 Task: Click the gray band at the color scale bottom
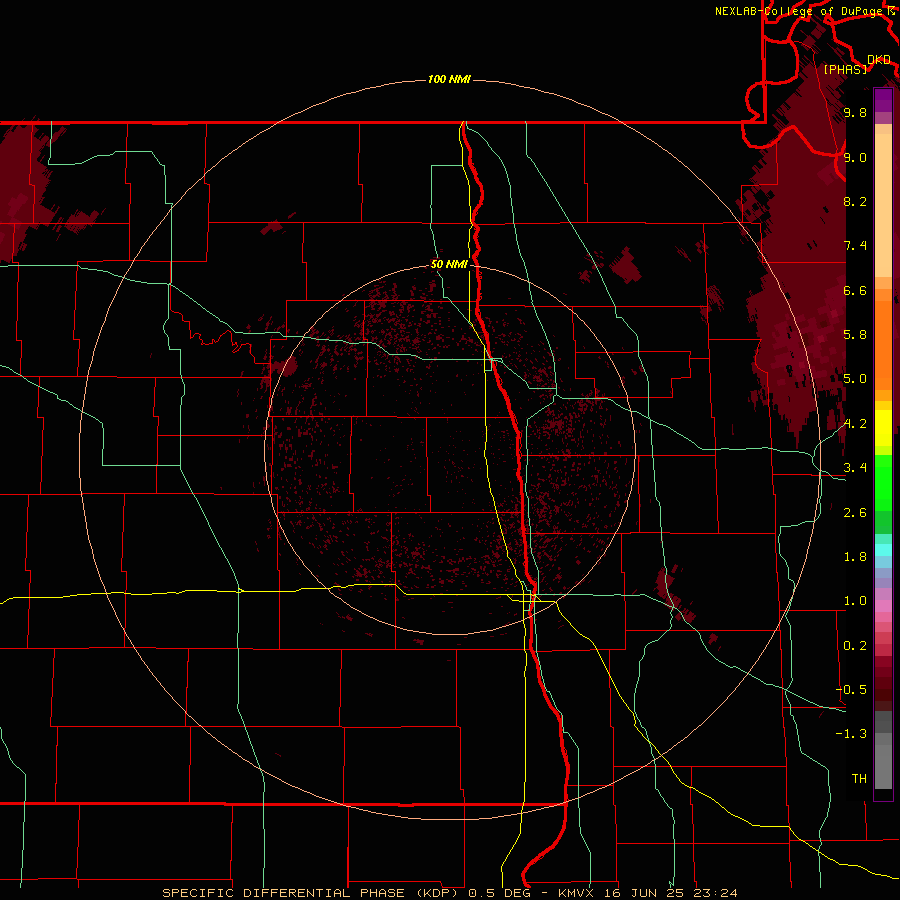883,767
